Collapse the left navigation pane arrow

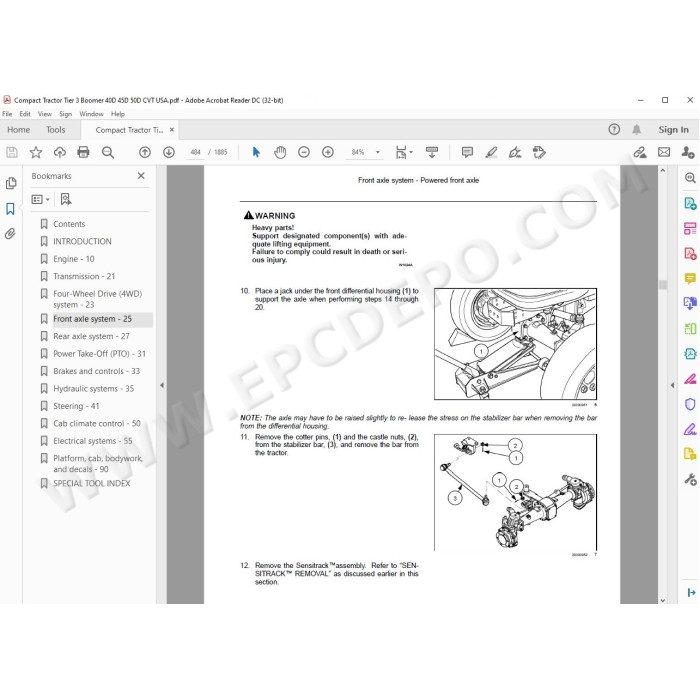[x=162, y=385]
